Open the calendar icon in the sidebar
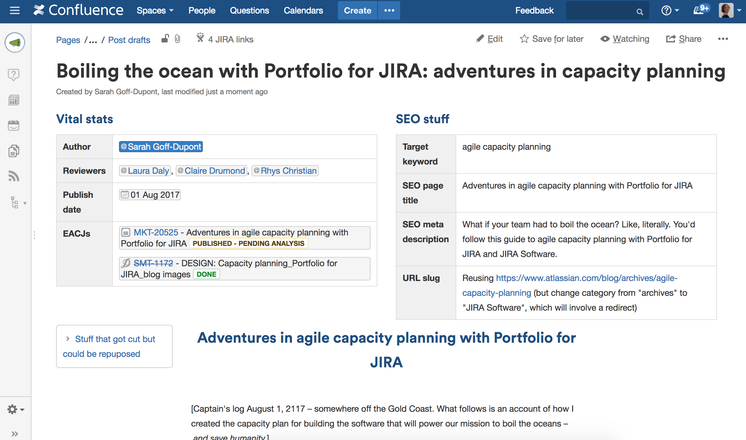Image resolution: width=746 pixels, height=440 pixels. [x=14, y=126]
